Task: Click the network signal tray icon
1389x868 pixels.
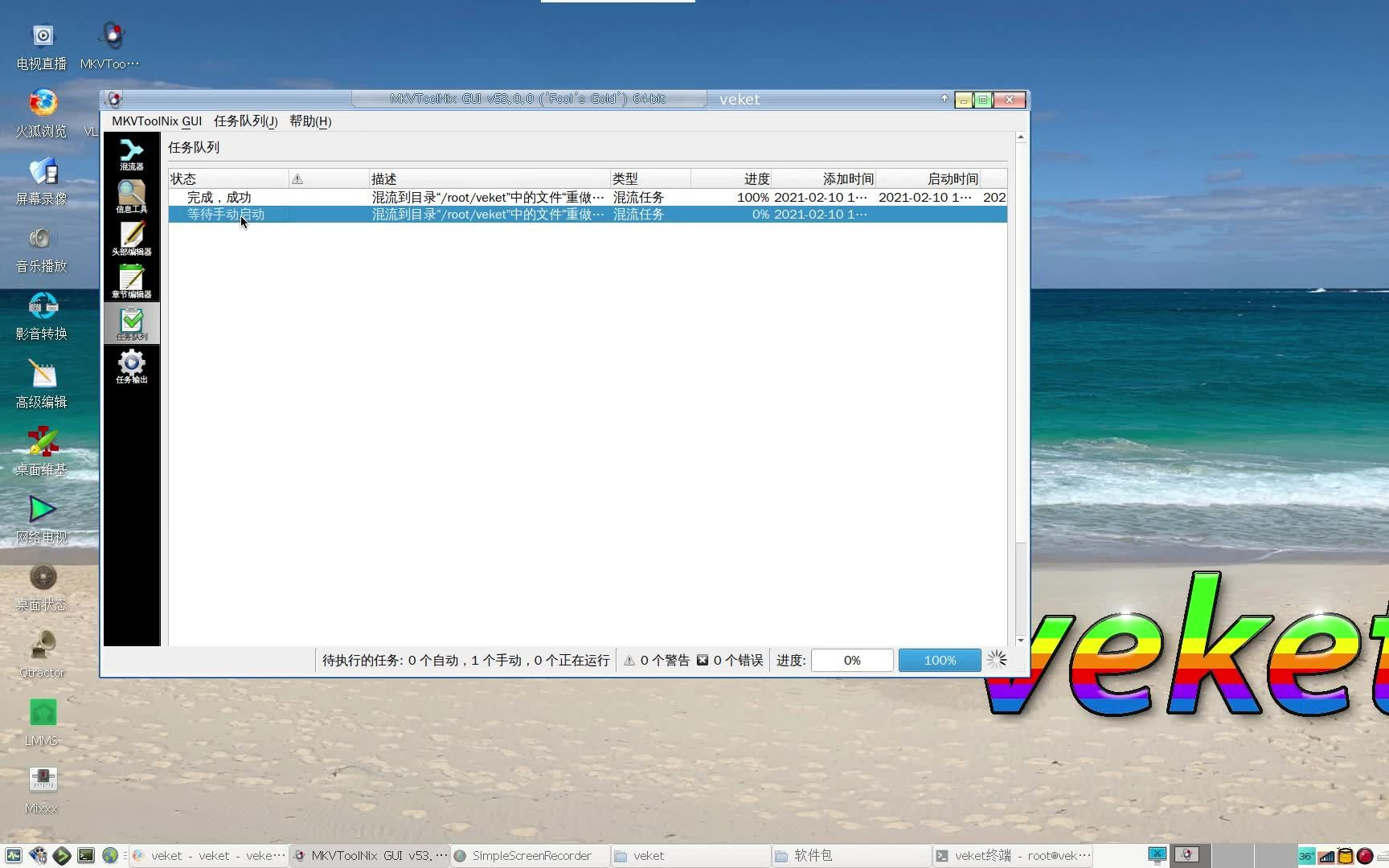Action: tap(1326, 856)
